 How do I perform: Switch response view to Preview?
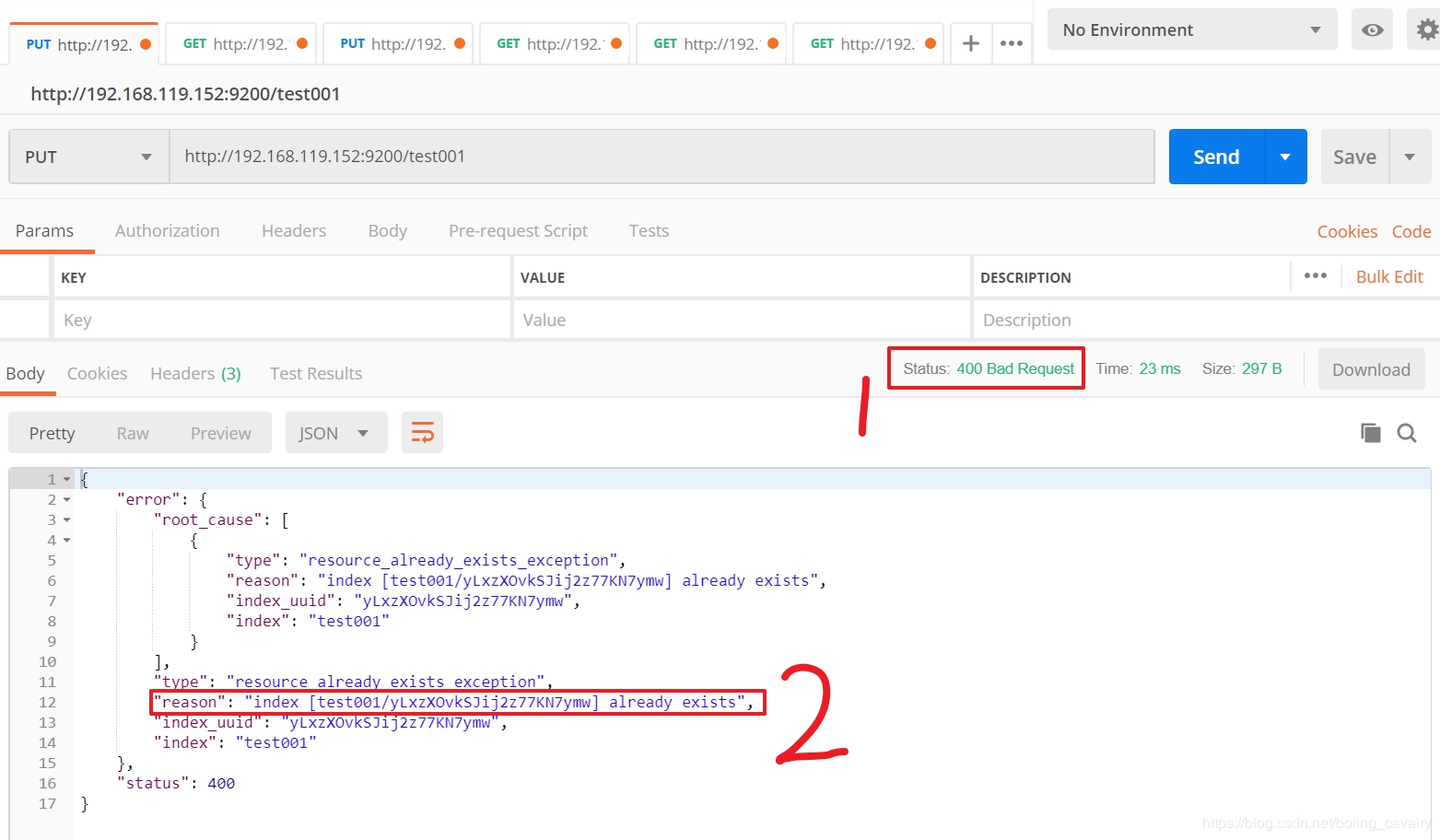221,433
